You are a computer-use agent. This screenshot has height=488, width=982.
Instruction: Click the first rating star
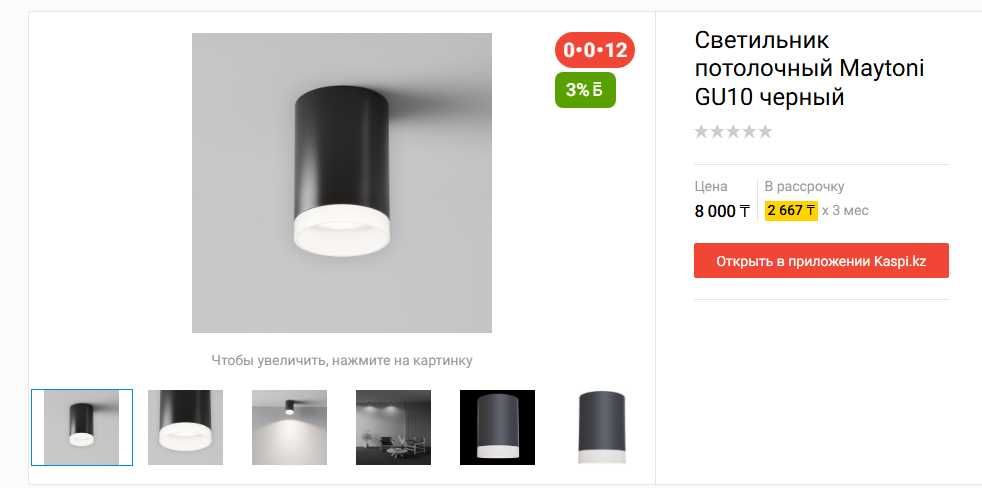tap(701, 132)
